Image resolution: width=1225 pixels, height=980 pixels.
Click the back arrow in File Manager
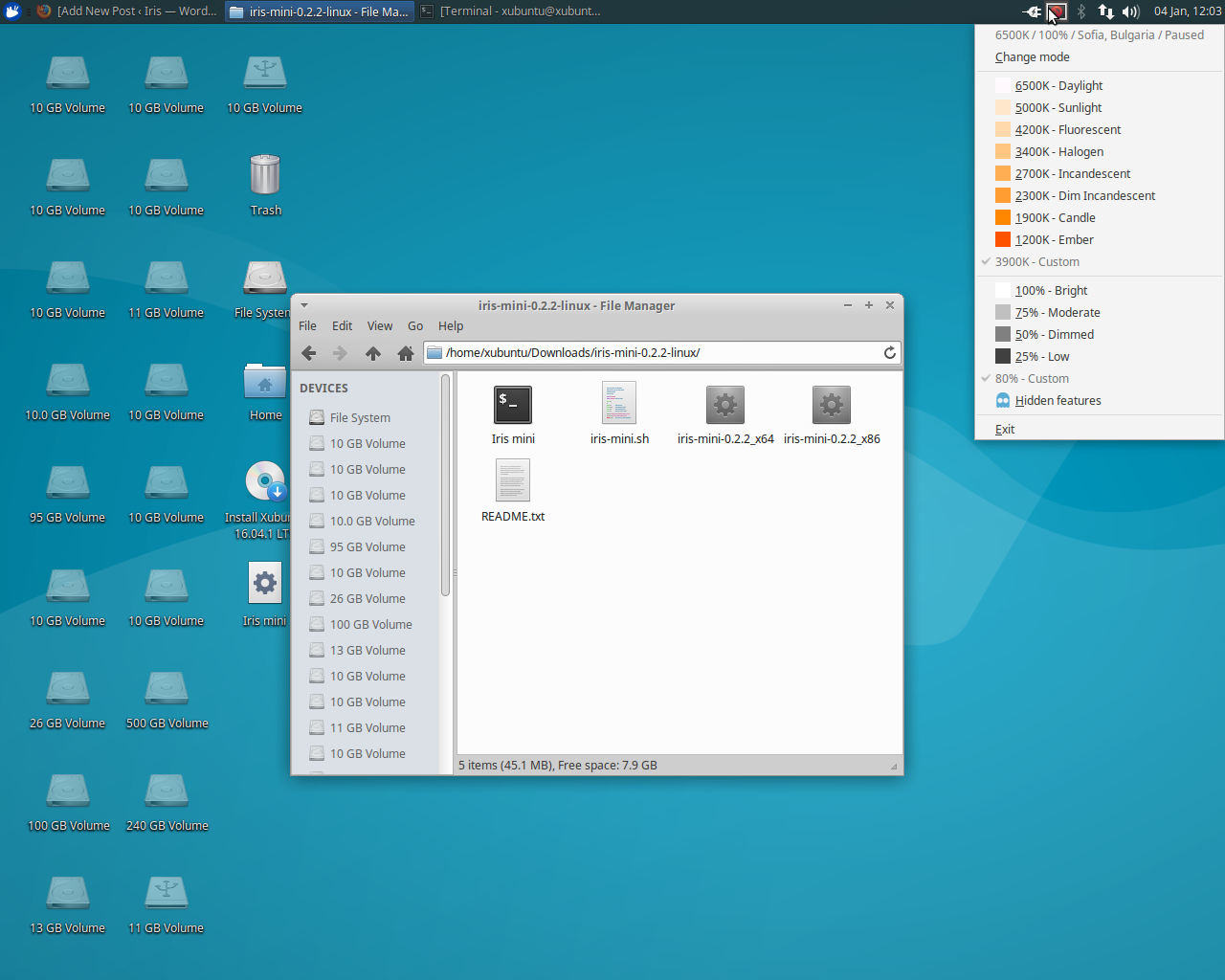pyautogui.click(x=308, y=353)
